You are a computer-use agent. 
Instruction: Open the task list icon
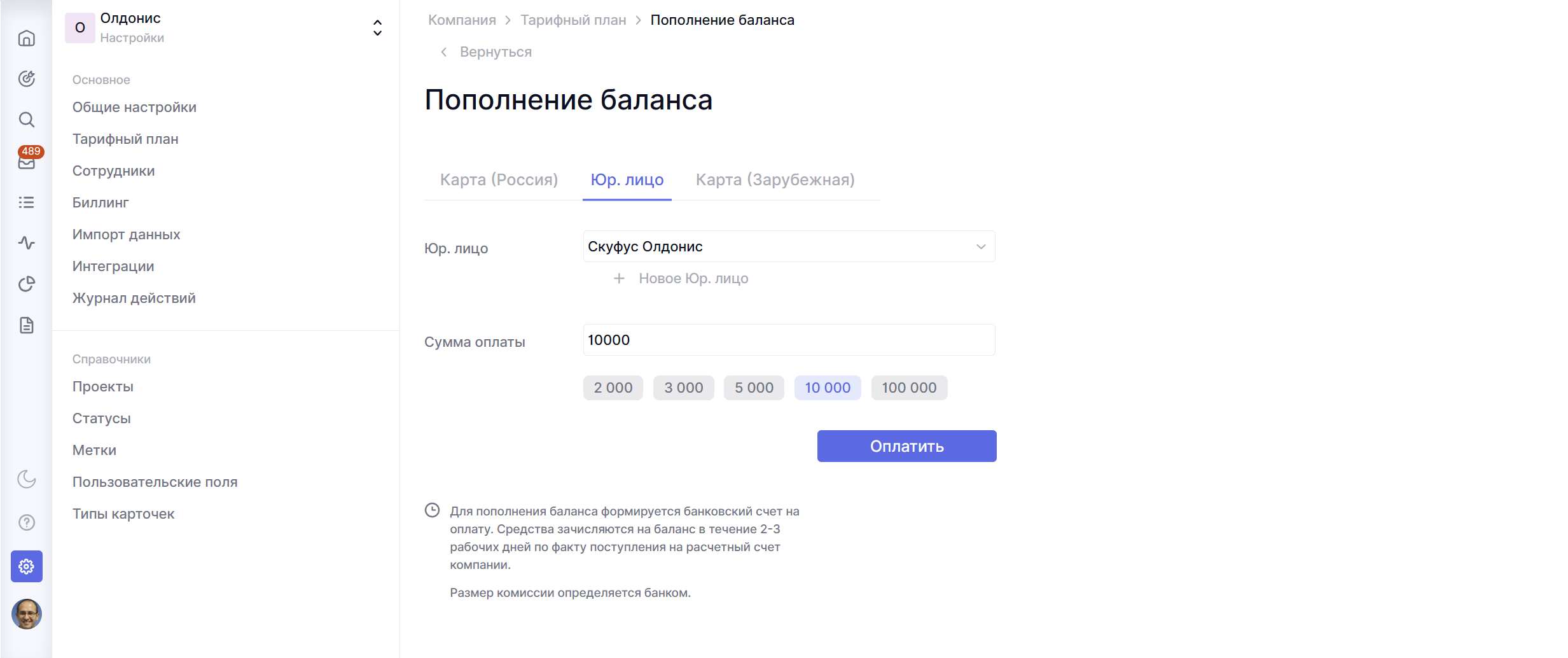[26, 202]
